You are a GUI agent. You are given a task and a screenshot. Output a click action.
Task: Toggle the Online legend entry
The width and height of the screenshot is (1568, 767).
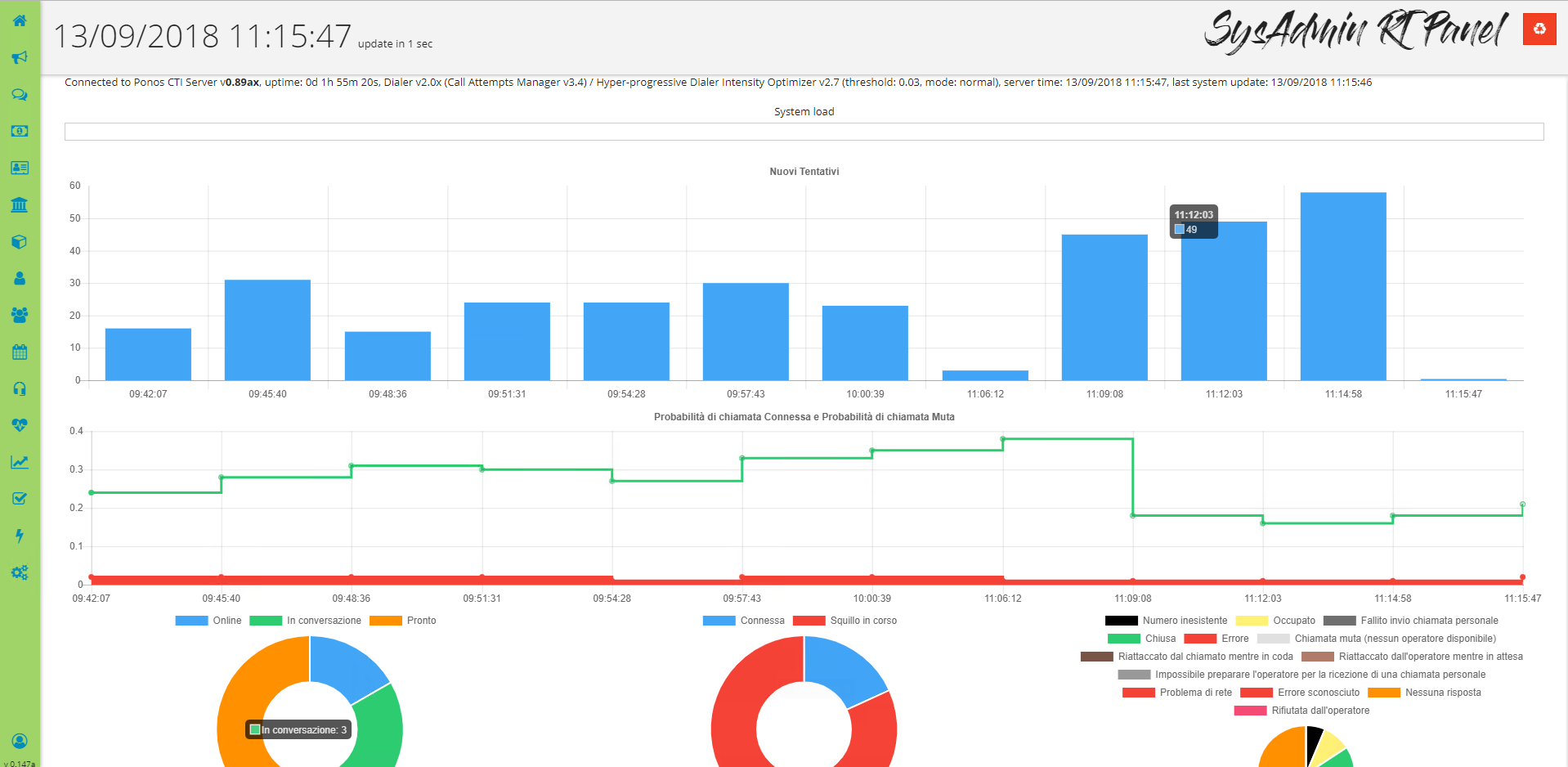(x=208, y=621)
